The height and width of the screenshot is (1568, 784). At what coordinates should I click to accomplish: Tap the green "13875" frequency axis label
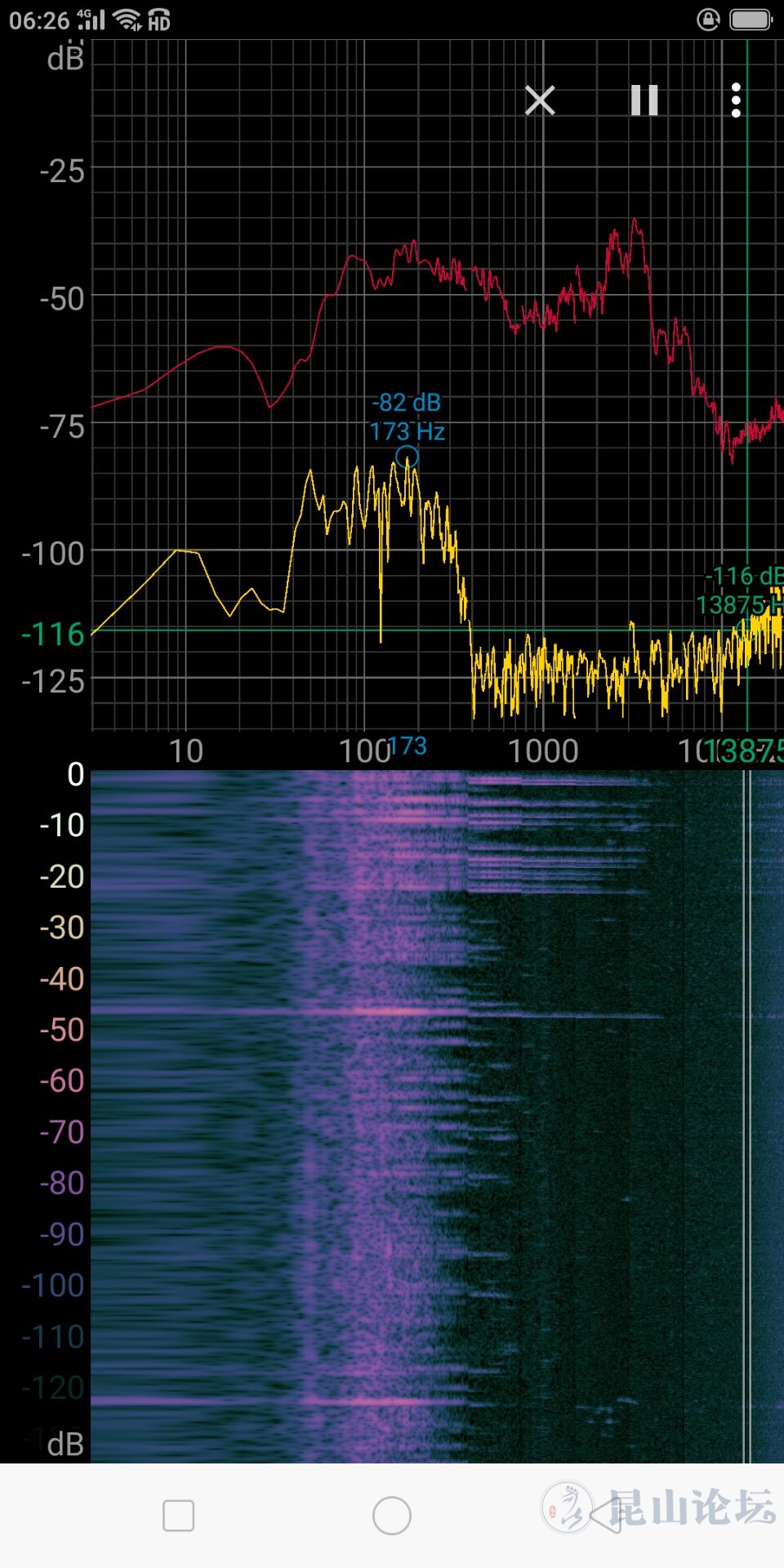pyautogui.click(x=750, y=751)
